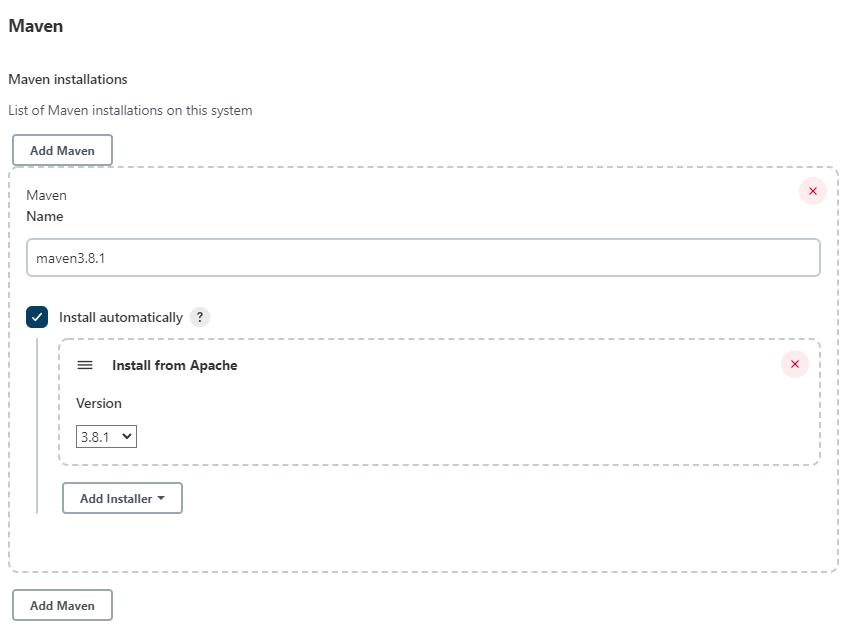Click the Version label text
The width and height of the screenshot is (856, 629).
tap(99, 403)
